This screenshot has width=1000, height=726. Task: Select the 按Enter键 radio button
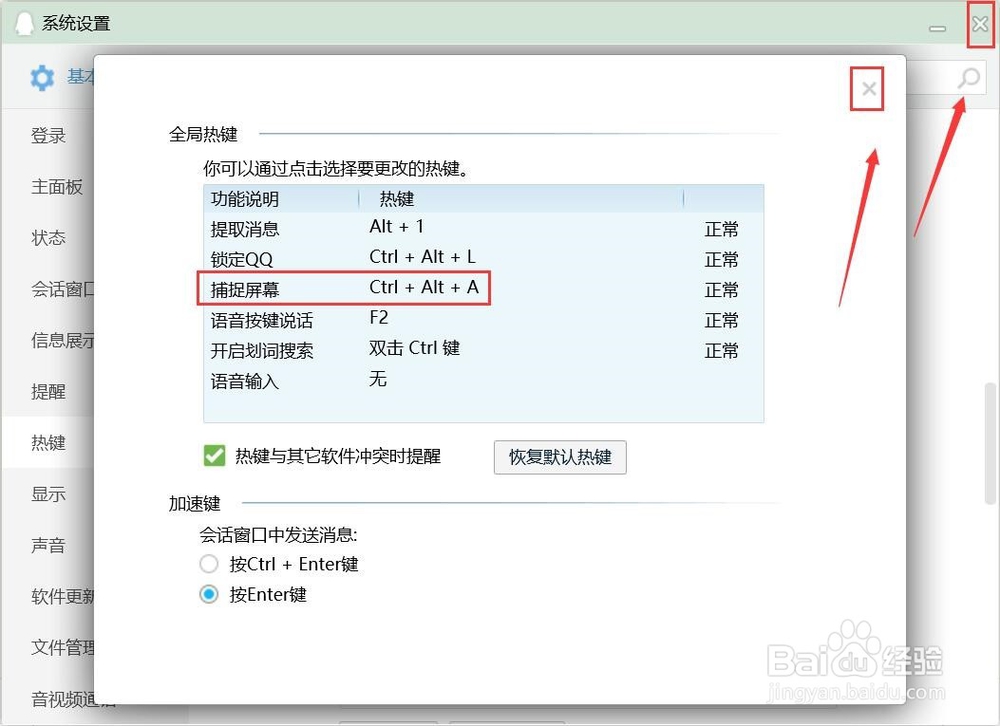[209, 593]
